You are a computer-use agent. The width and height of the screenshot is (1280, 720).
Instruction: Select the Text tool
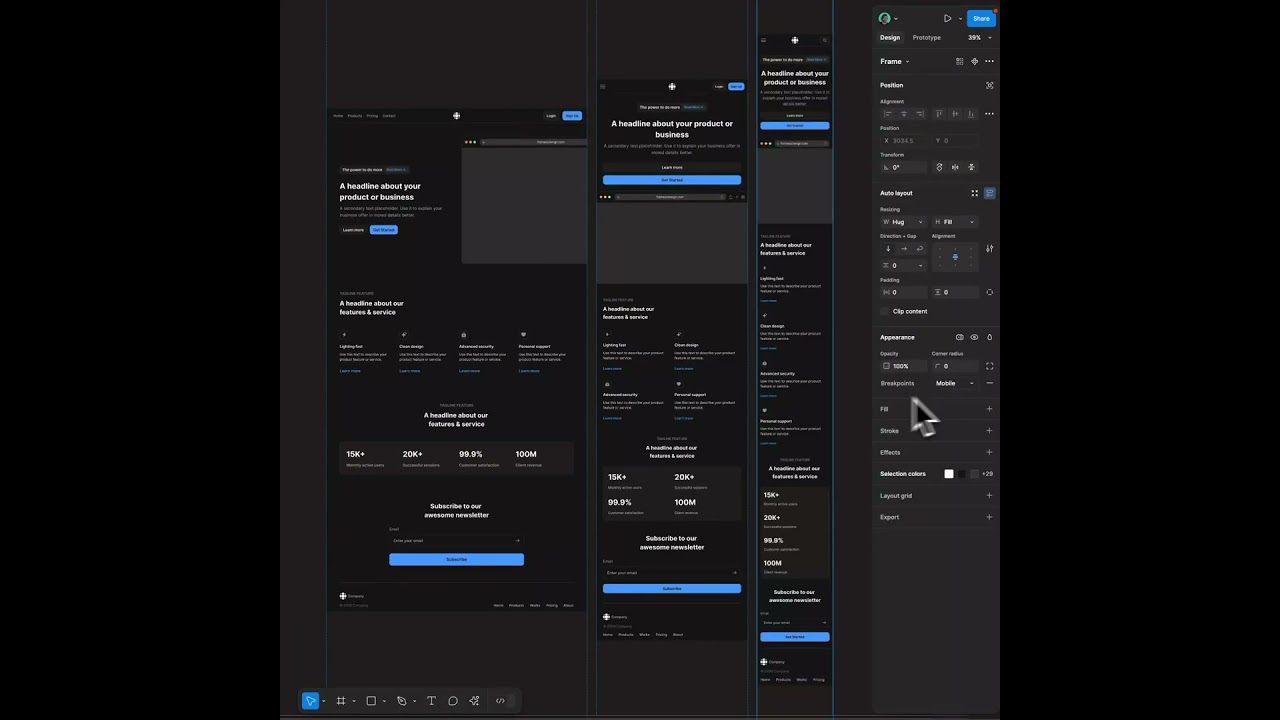[431, 701]
